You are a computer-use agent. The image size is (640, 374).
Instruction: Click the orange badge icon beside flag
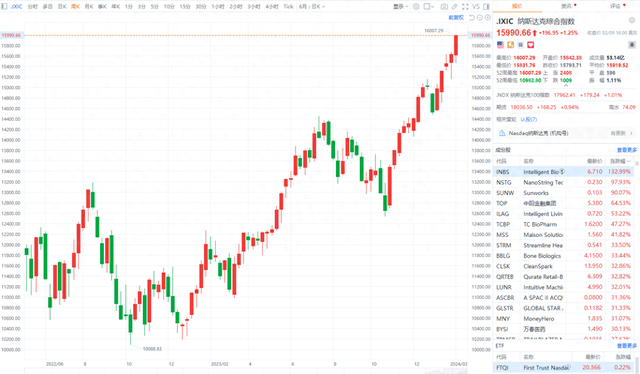[x=511, y=45]
